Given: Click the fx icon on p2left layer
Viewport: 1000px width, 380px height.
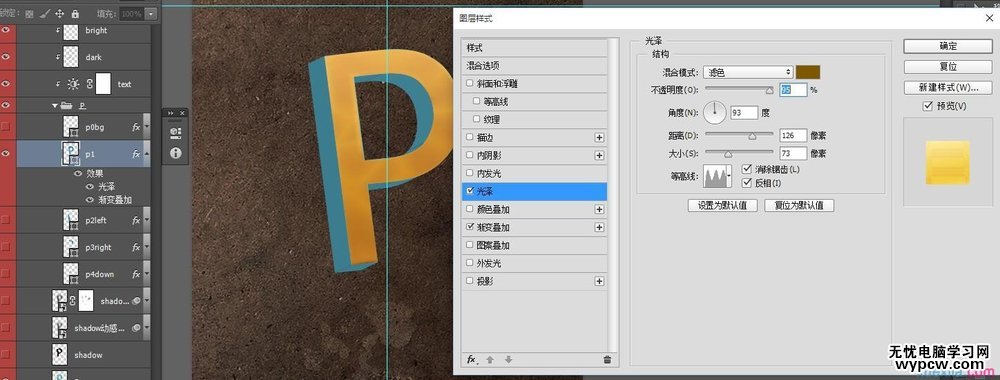Looking at the screenshot, I should pyautogui.click(x=136, y=220).
